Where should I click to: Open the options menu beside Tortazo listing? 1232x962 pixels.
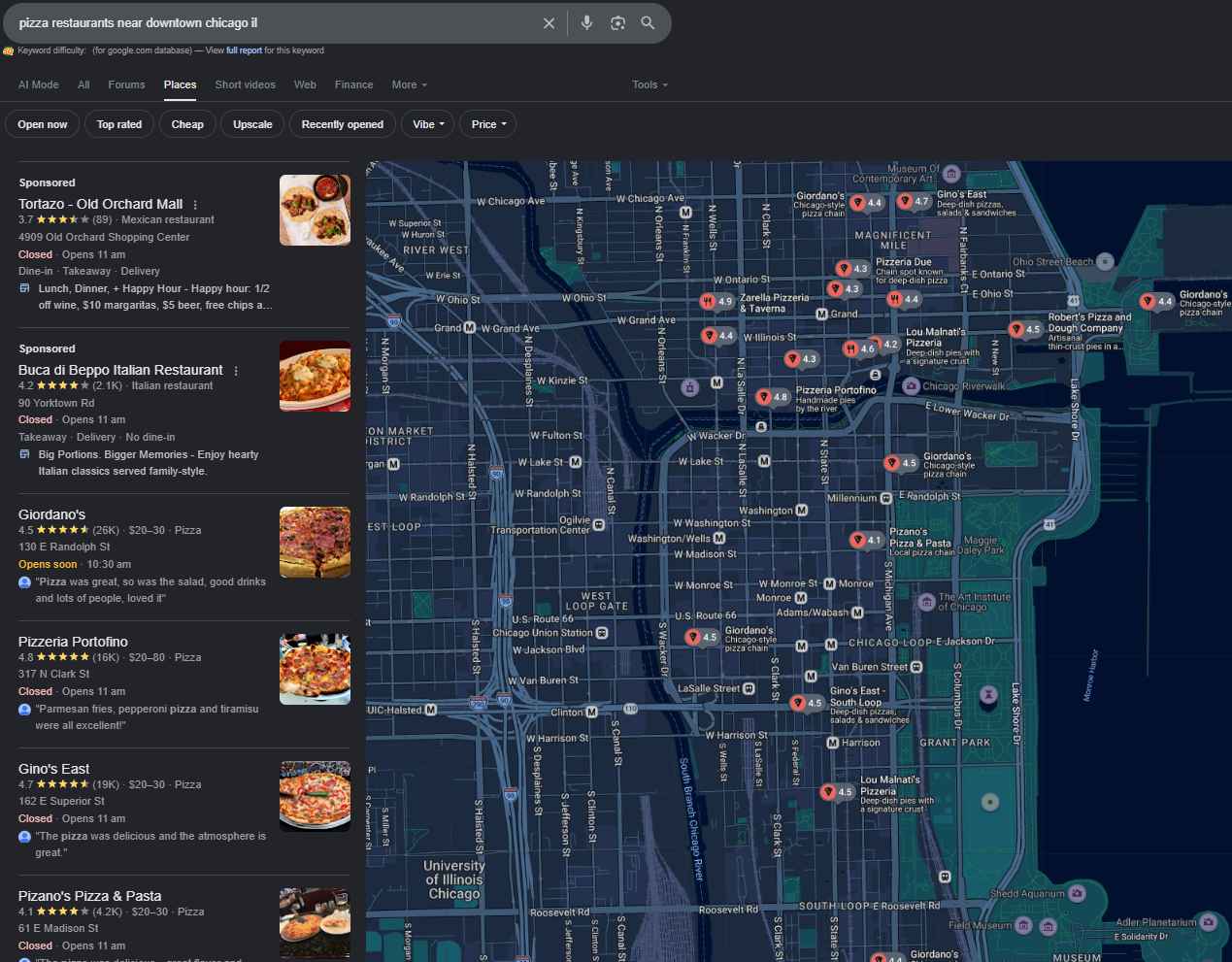click(195, 205)
